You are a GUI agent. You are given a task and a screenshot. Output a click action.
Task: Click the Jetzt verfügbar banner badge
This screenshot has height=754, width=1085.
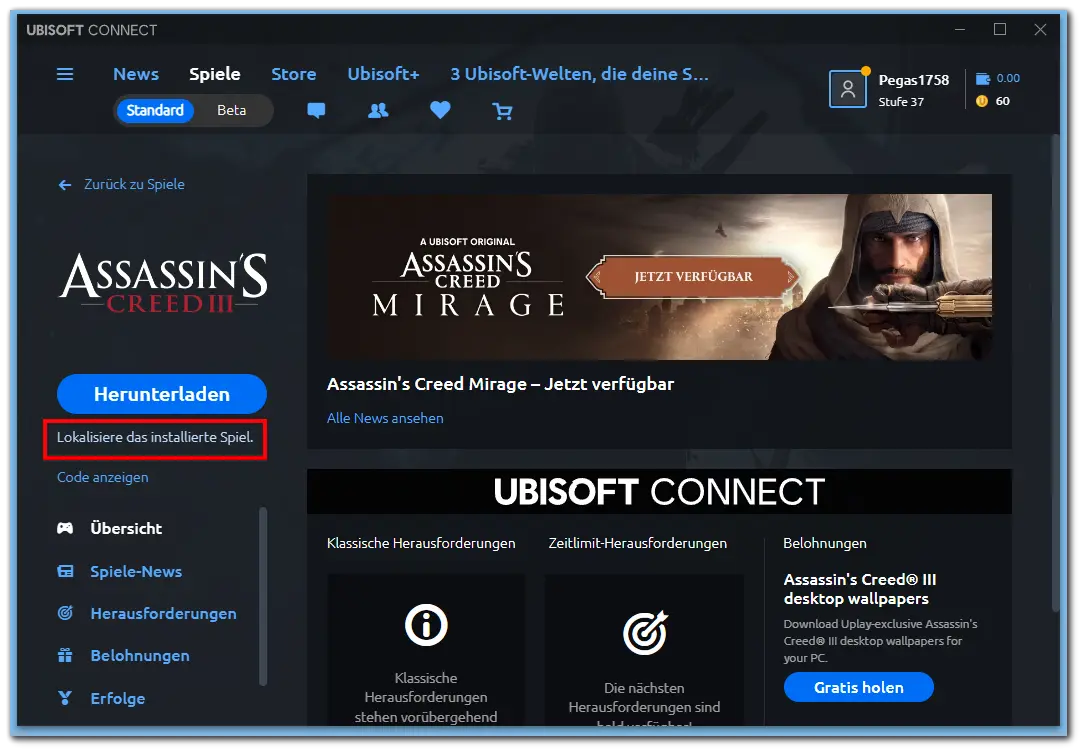[x=693, y=277]
